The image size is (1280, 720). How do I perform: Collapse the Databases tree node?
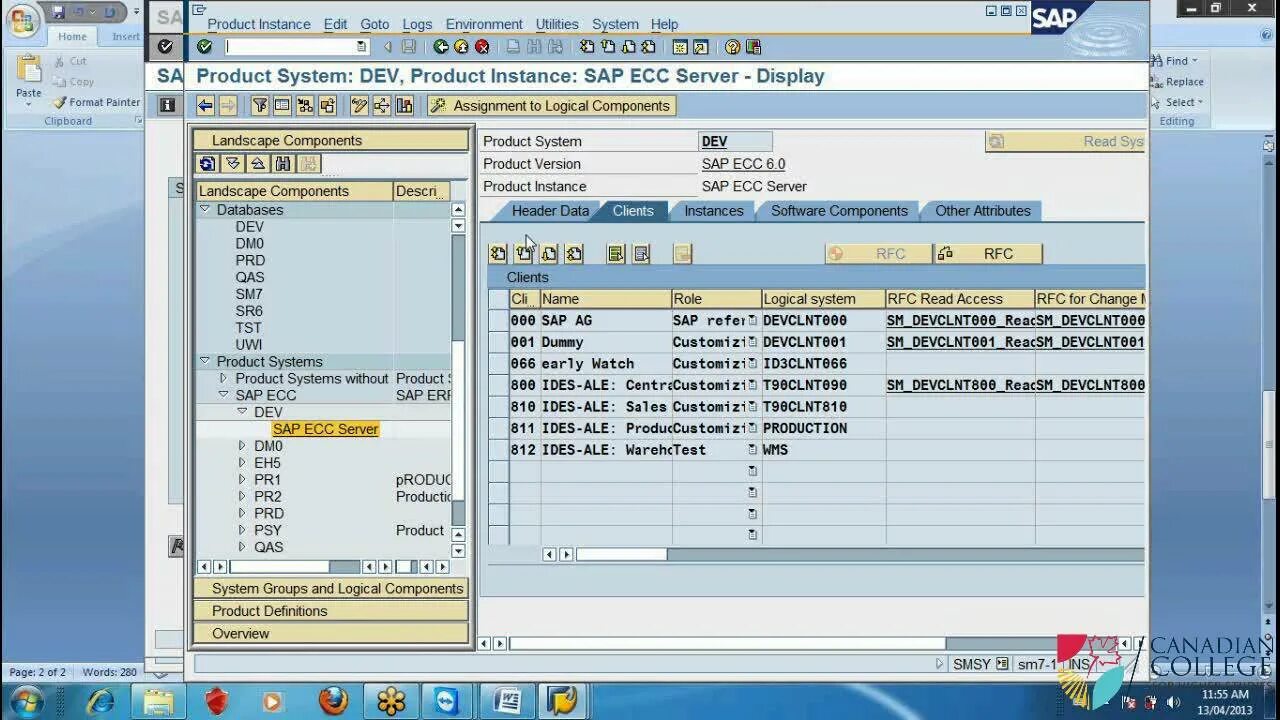coord(205,209)
